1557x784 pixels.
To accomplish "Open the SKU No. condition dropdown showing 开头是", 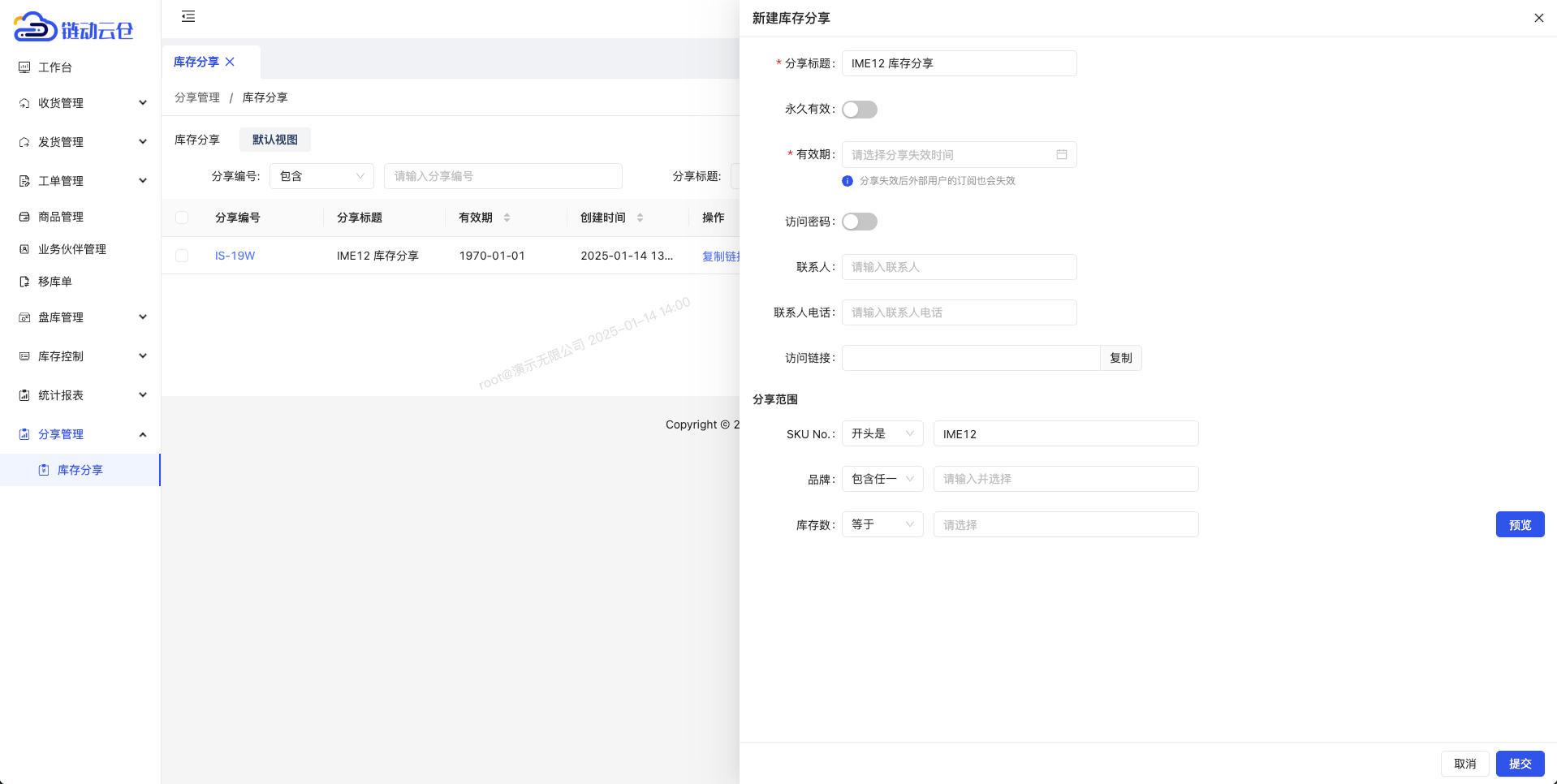I will pos(882,433).
